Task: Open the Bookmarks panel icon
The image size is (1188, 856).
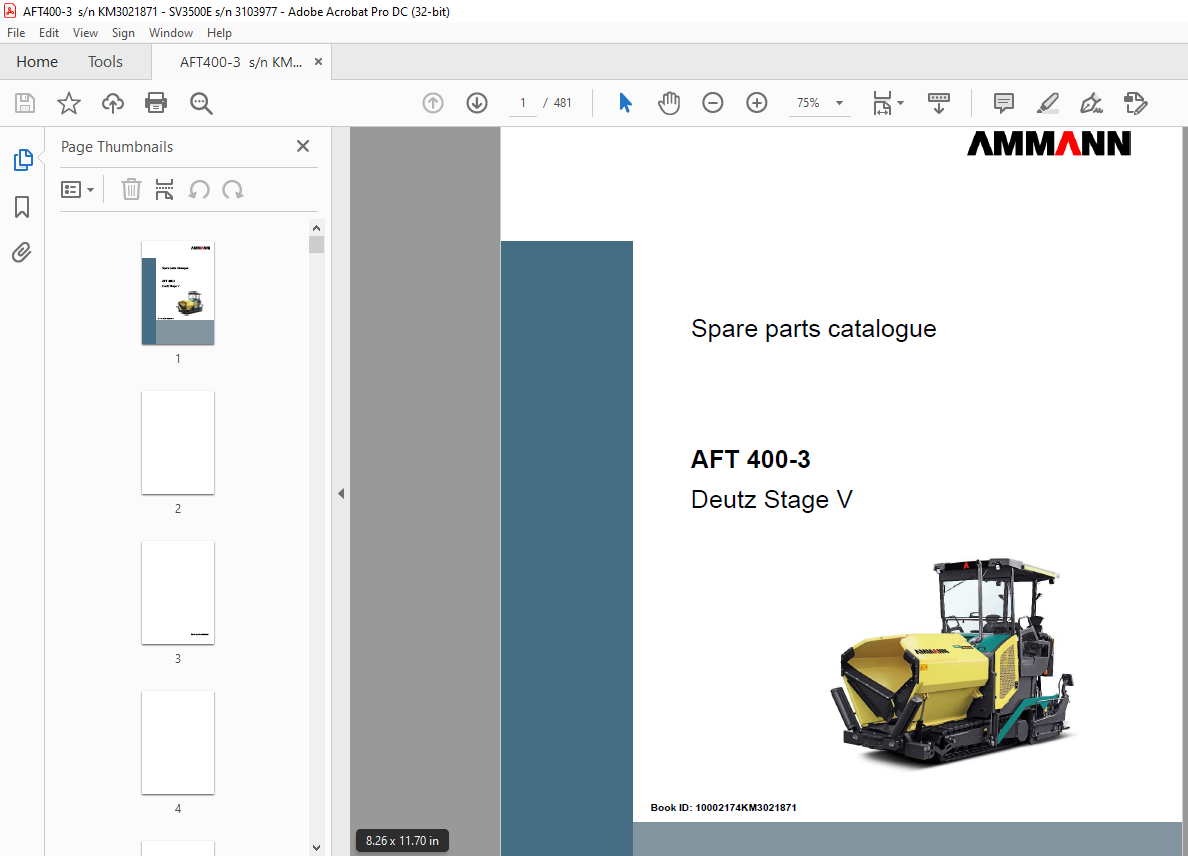Action: [22, 207]
